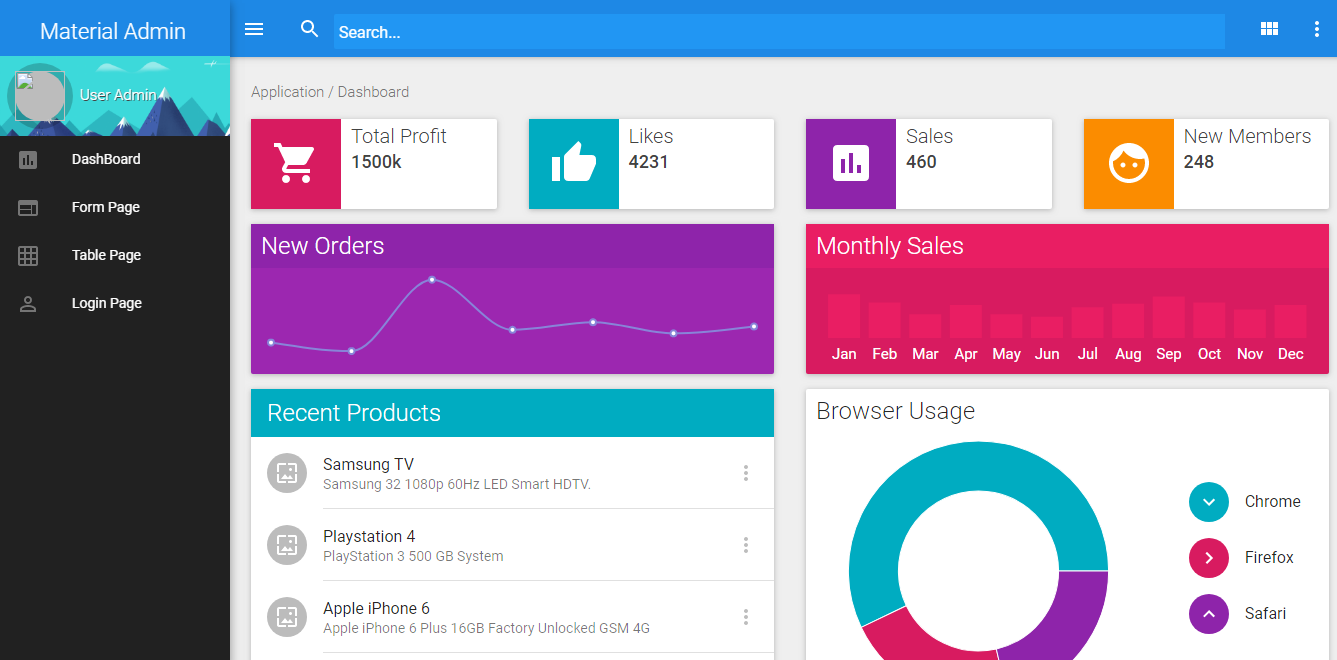This screenshot has height=660, width=1337.
Task: Click the Sep bar in Monthly Sales
Action: pos(1169,317)
